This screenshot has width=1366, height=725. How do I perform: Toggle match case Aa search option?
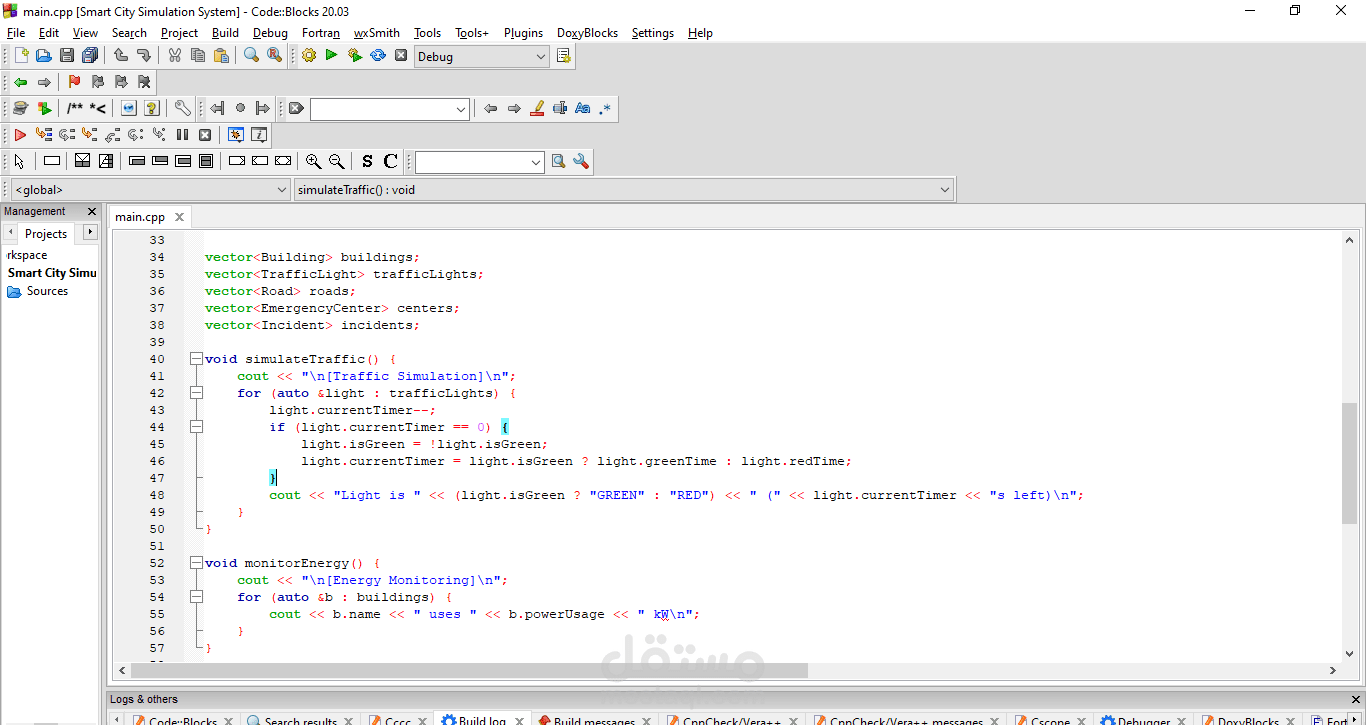(x=583, y=108)
